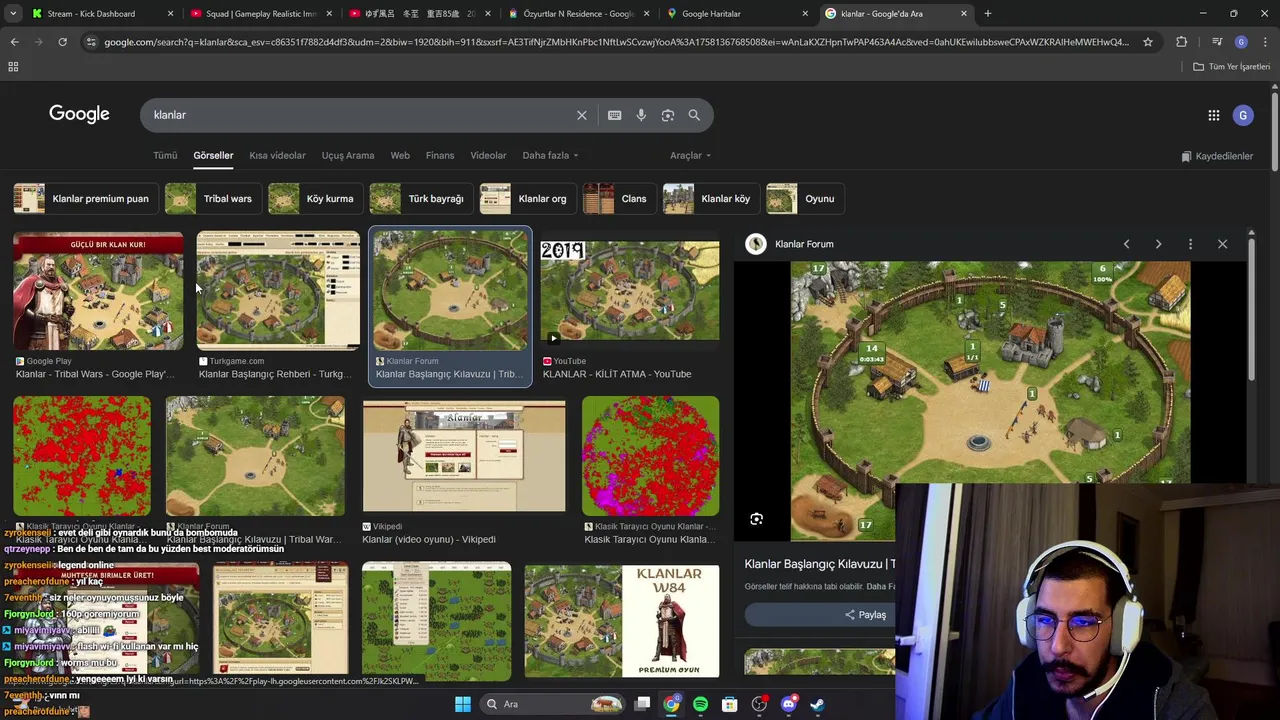
Task: Open more options in the preview panel
Action: tap(1190, 244)
